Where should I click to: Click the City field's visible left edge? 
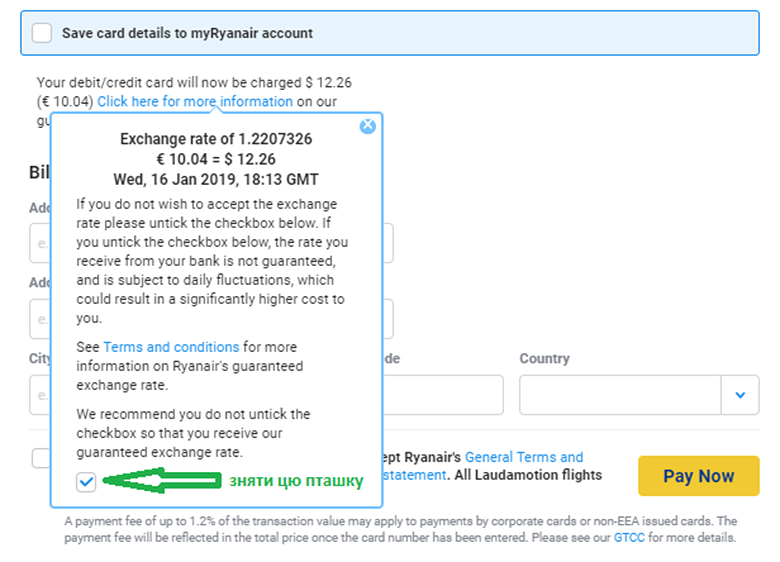(40, 395)
